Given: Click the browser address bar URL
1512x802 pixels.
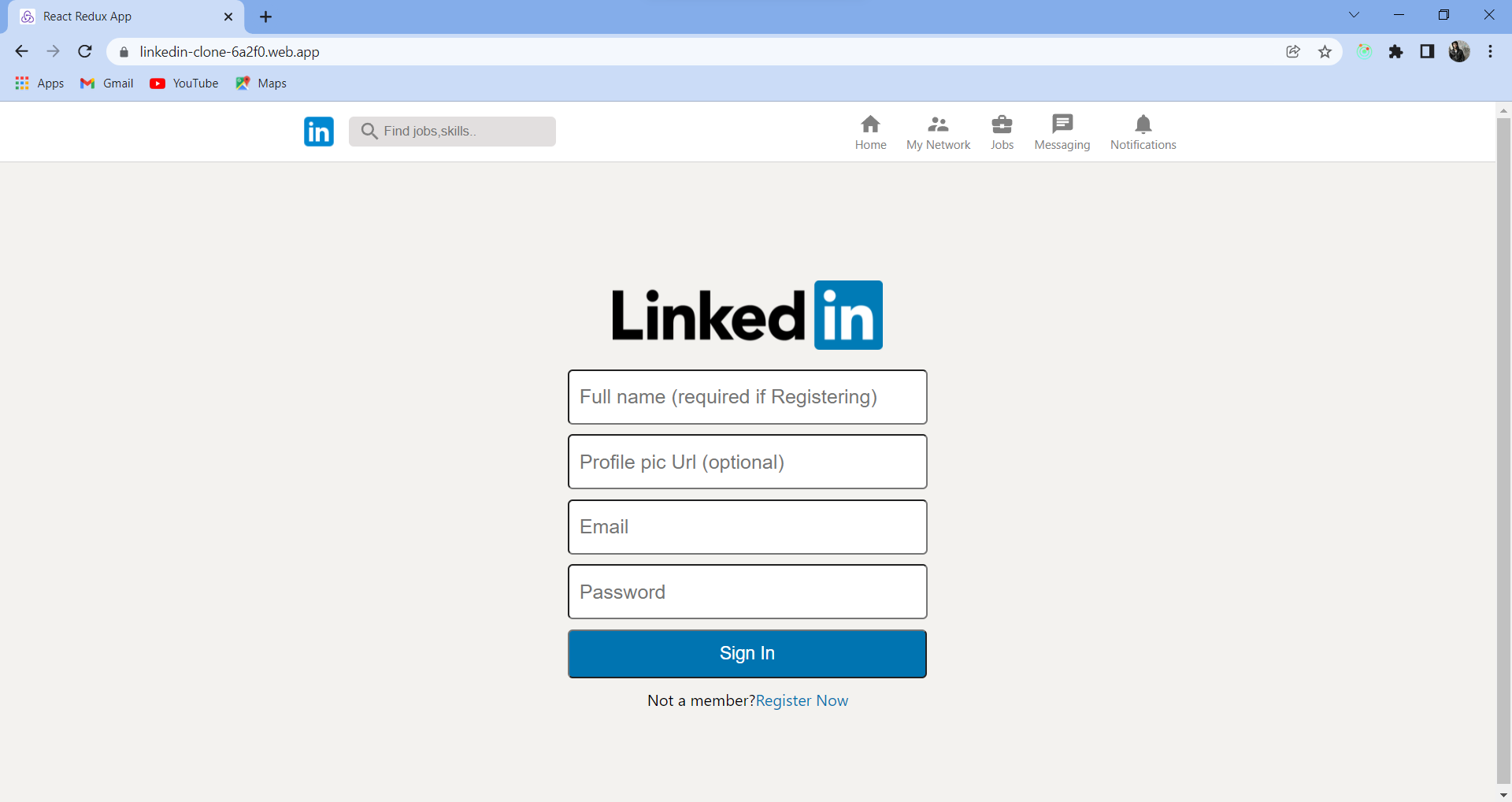Looking at the screenshot, I should 229,52.
